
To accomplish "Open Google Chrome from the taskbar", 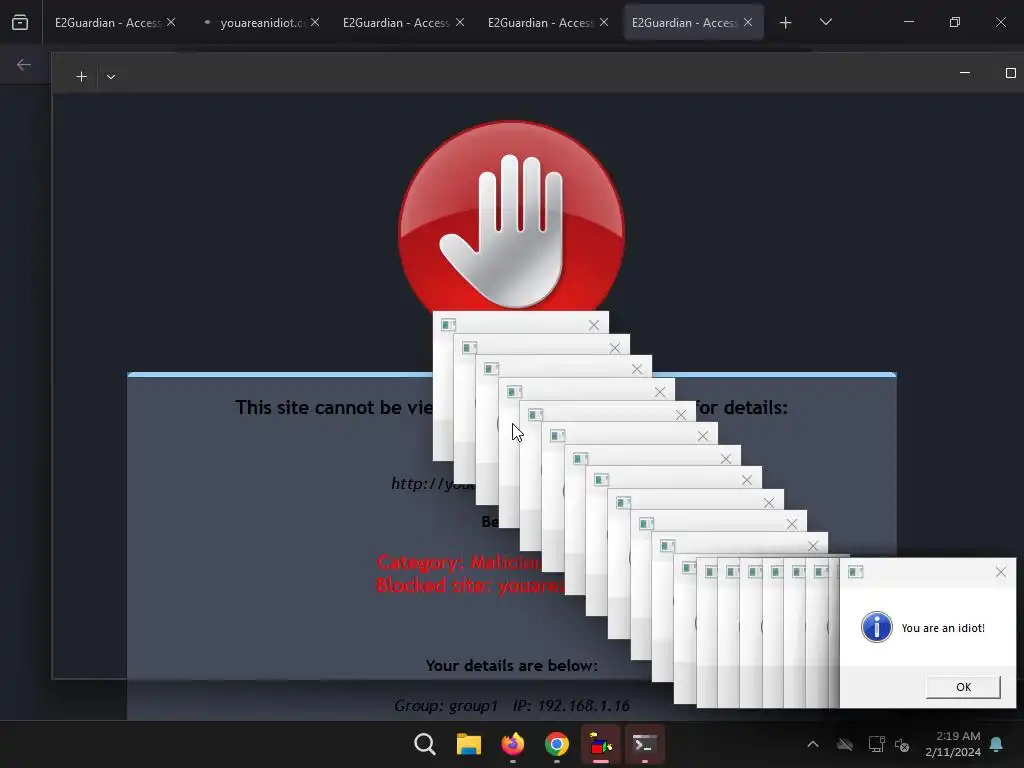I will click(x=556, y=744).
